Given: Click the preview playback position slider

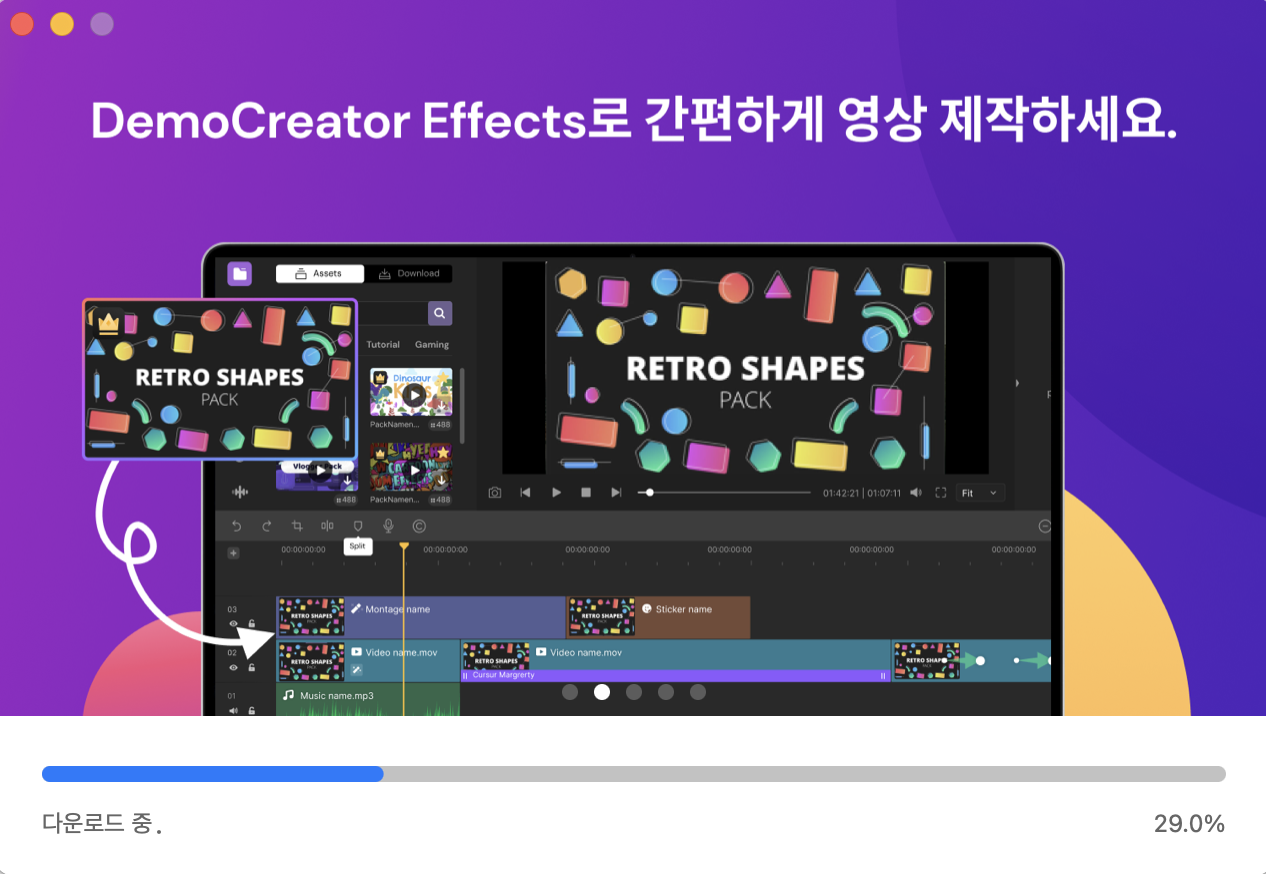Looking at the screenshot, I should [726, 492].
